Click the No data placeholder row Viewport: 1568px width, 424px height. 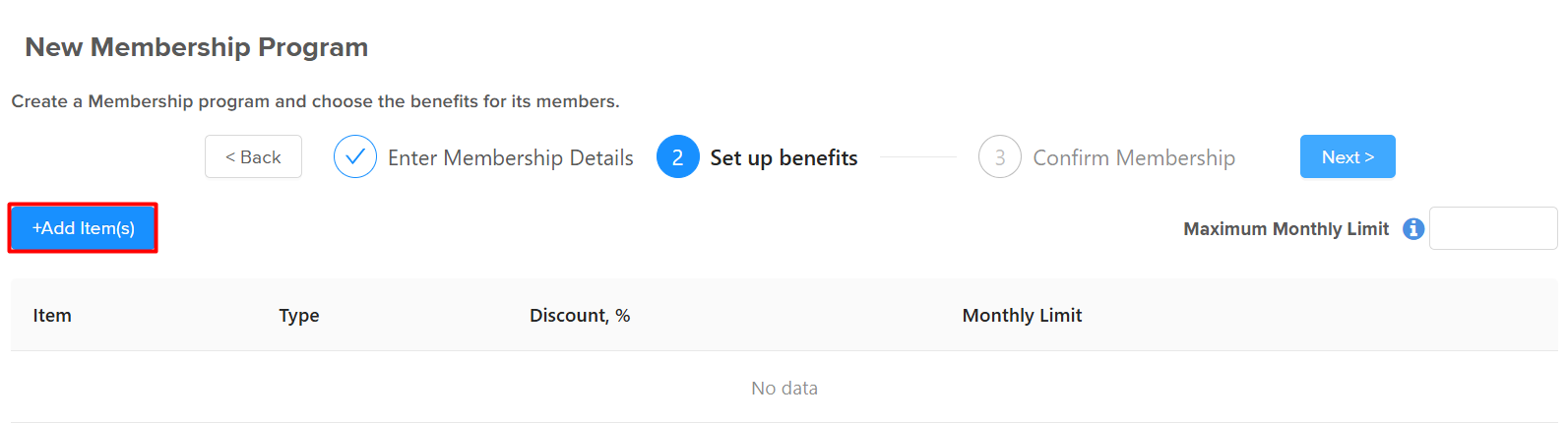pyautogui.click(x=784, y=388)
